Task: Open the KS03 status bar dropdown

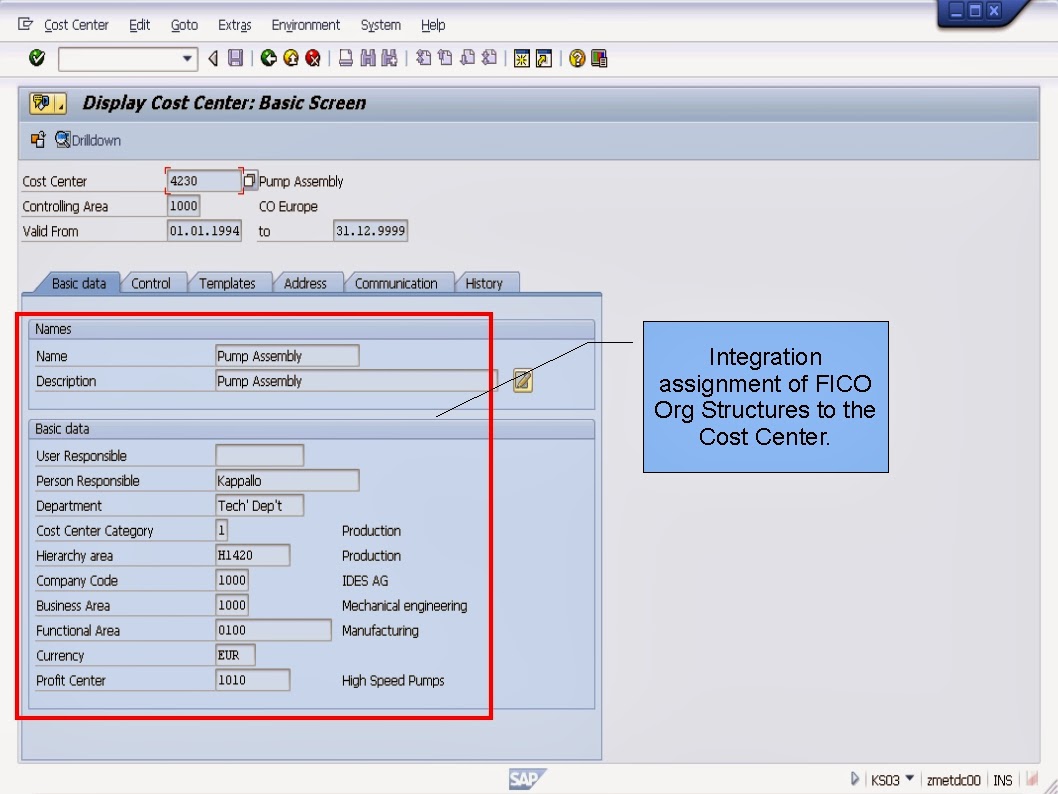Action: pos(910,779)
